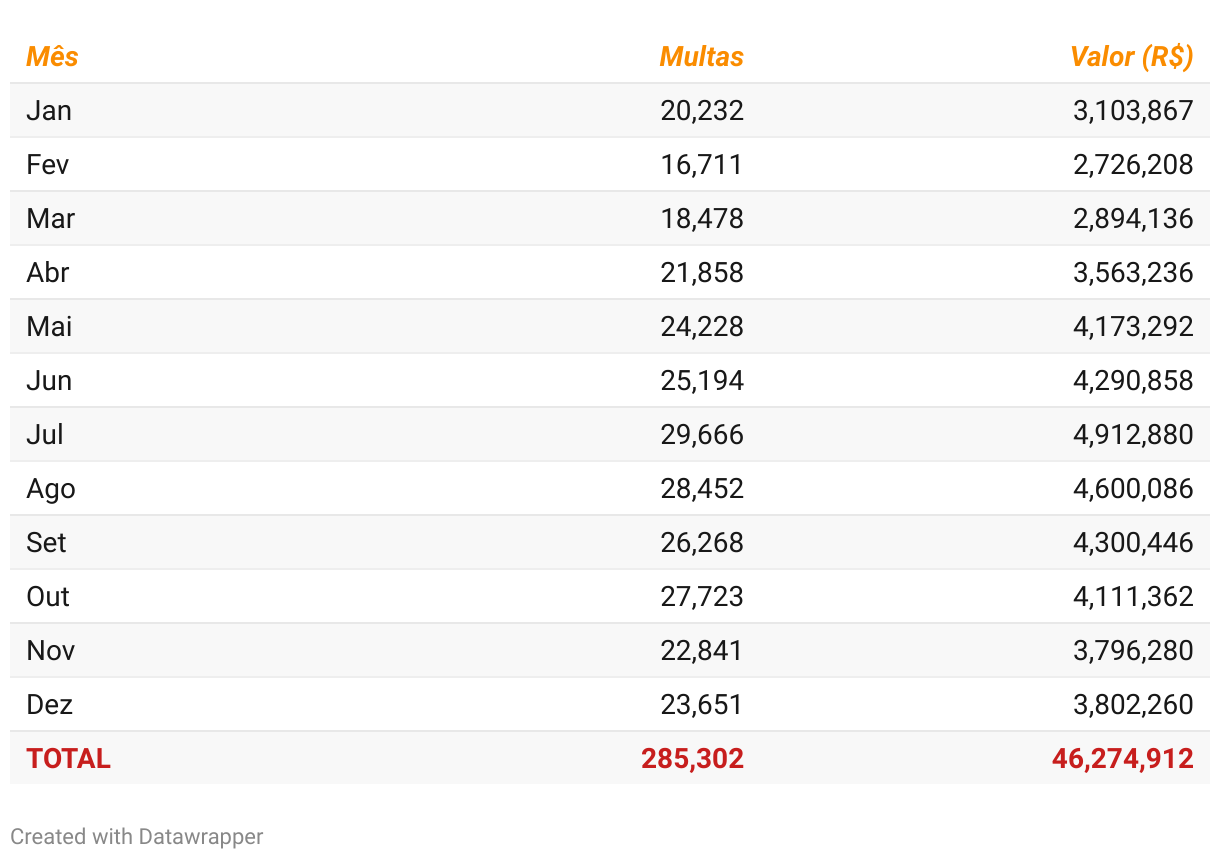This screenshot has width=1220, height=860.
Task: Select the Ago value 4,600,086
Action: (x=1133, y=488)
